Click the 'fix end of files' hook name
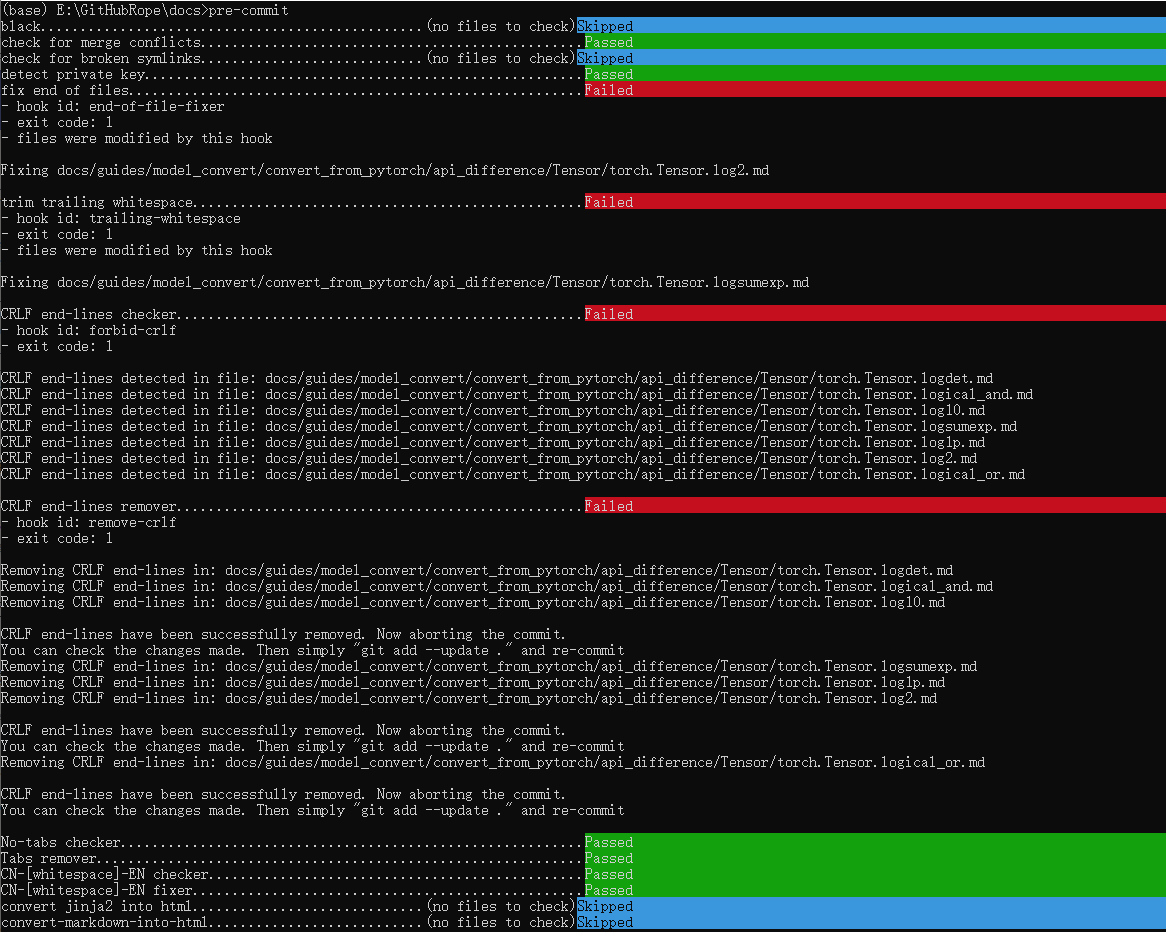The width and height of the screenshot is (1166, 932). tap(65, 90)
